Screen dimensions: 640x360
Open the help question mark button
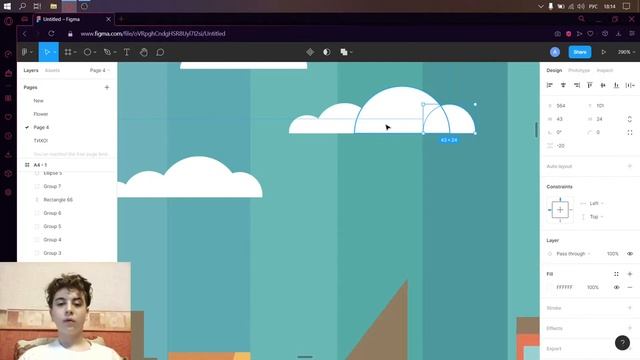622,343
